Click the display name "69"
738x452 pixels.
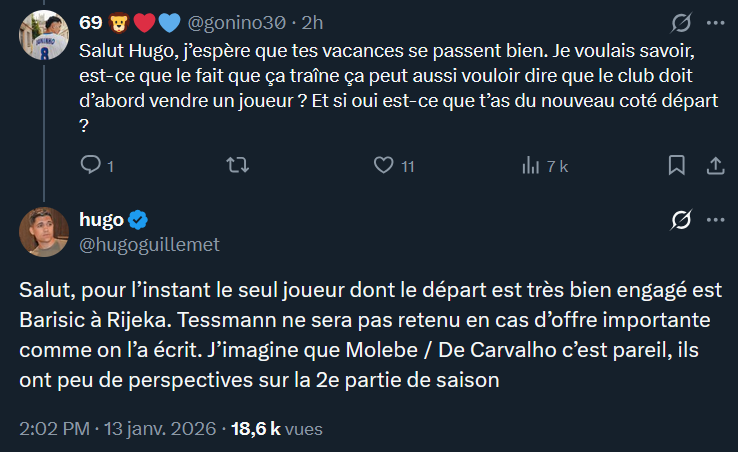tap(89, 22)
